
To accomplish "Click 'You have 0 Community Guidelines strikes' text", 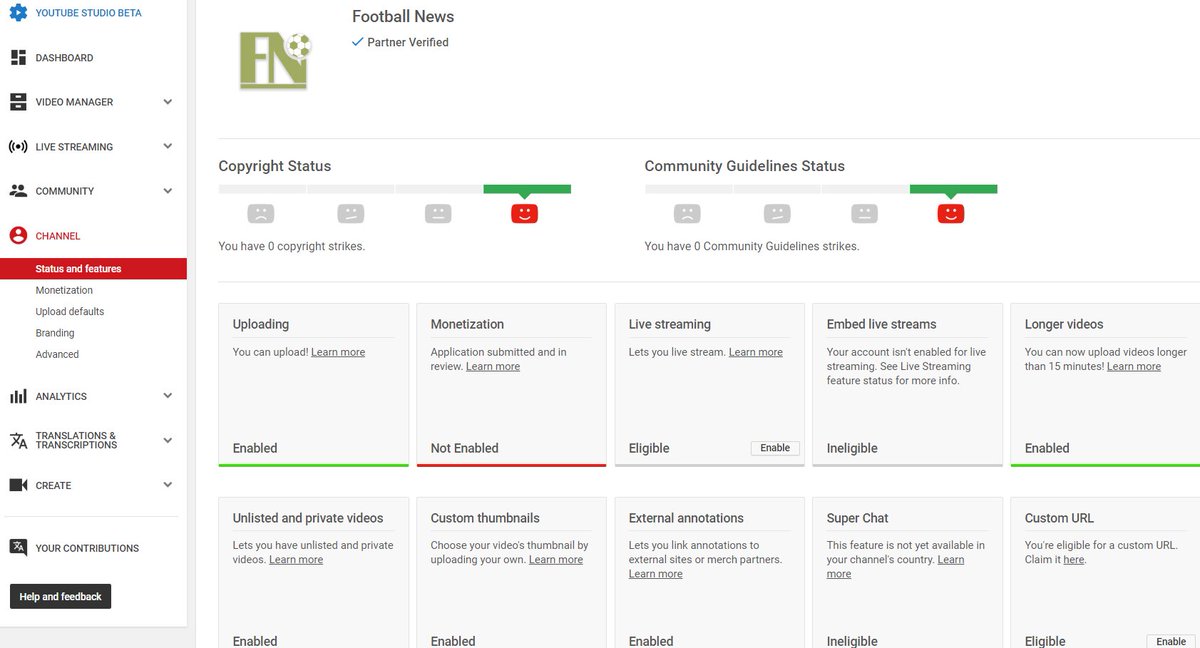I will (752, 246).
